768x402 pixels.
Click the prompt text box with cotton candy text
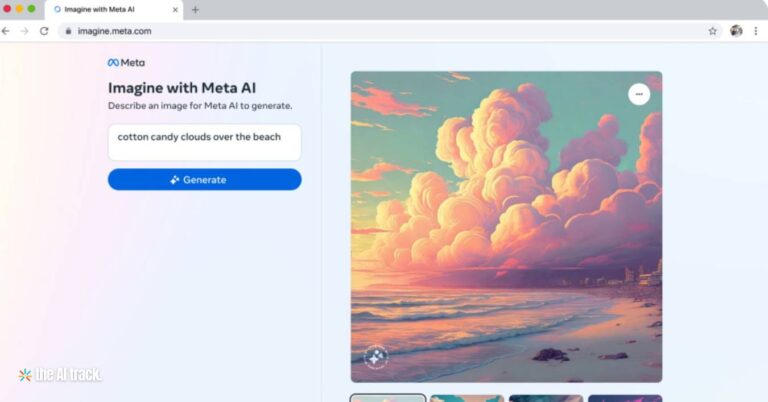[x=204, y=142]
